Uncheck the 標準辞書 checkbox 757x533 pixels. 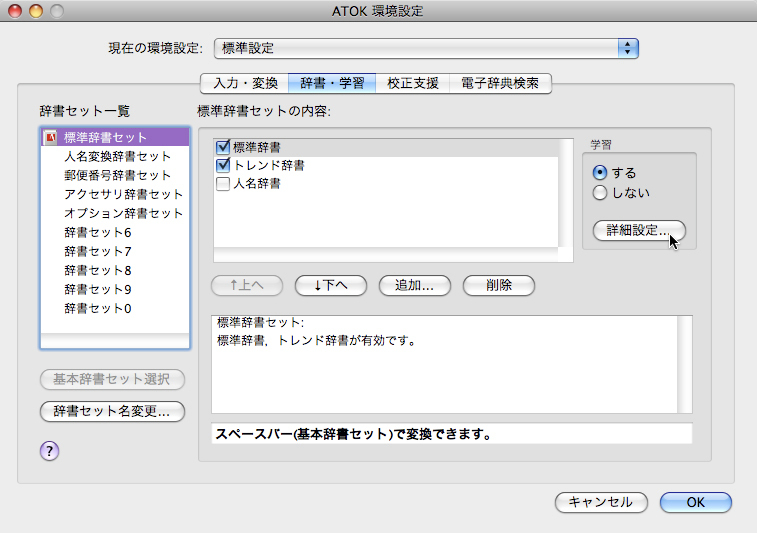pyautogui.click(x=223, y=146)
